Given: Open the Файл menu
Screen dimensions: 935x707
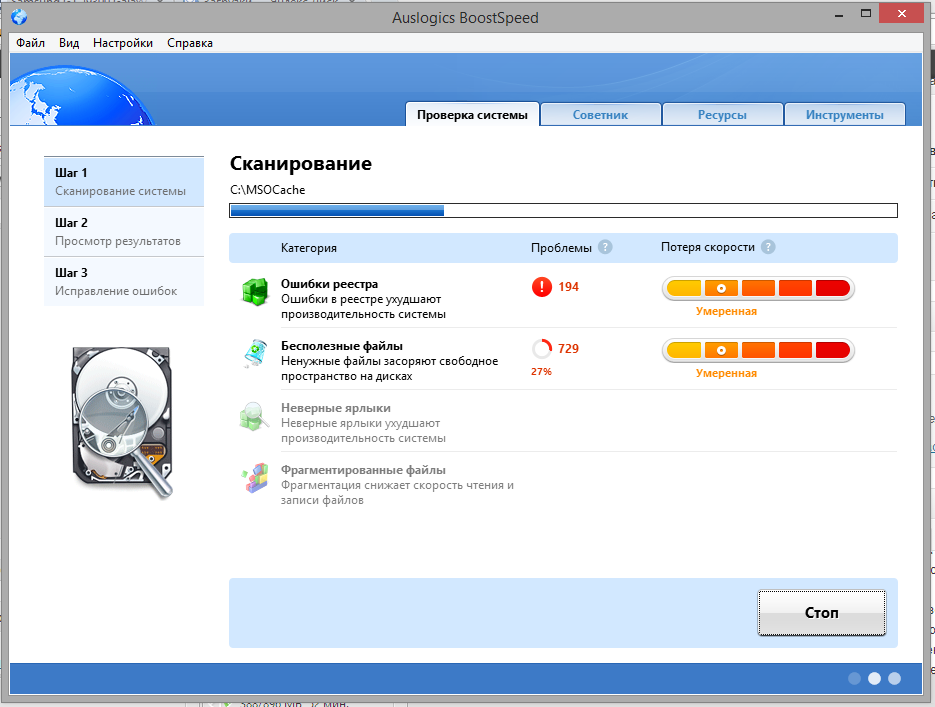Looking at the screenshot, I should pyautogui.click(x=30, y=43).
